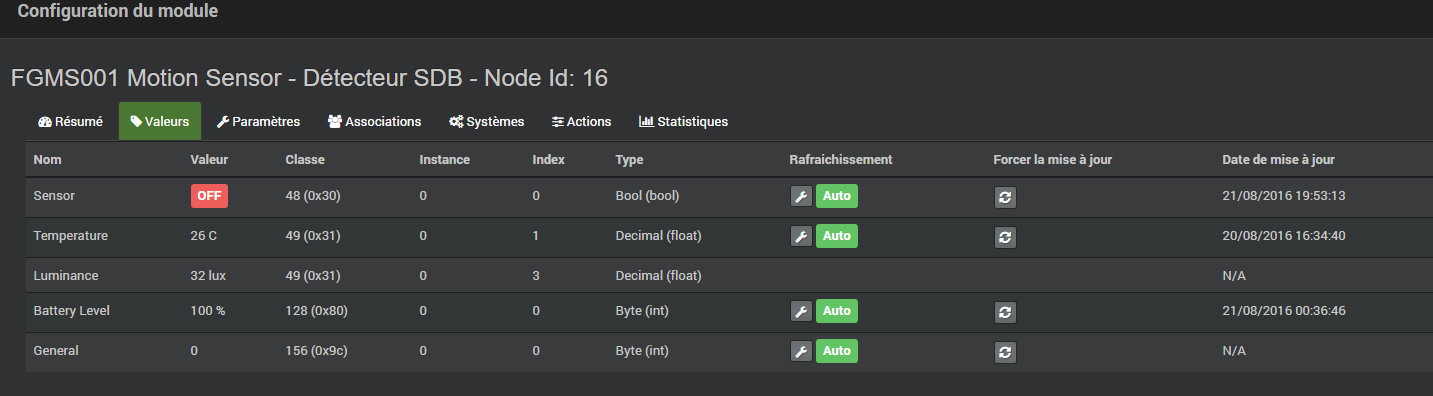Click the 26 C temperature value

[x=205, y=236]
